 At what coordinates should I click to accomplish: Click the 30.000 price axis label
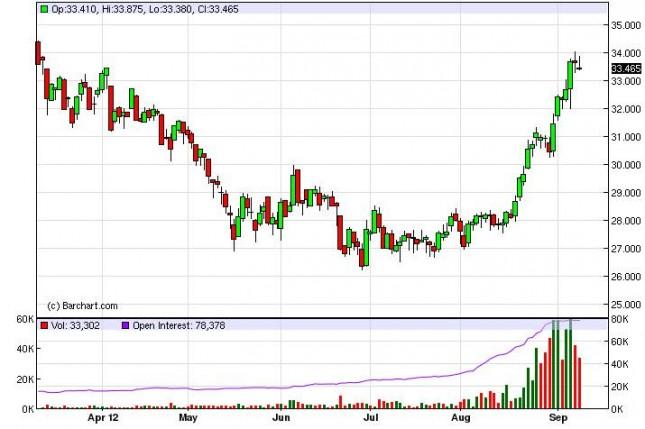click(x=626, y=165)
